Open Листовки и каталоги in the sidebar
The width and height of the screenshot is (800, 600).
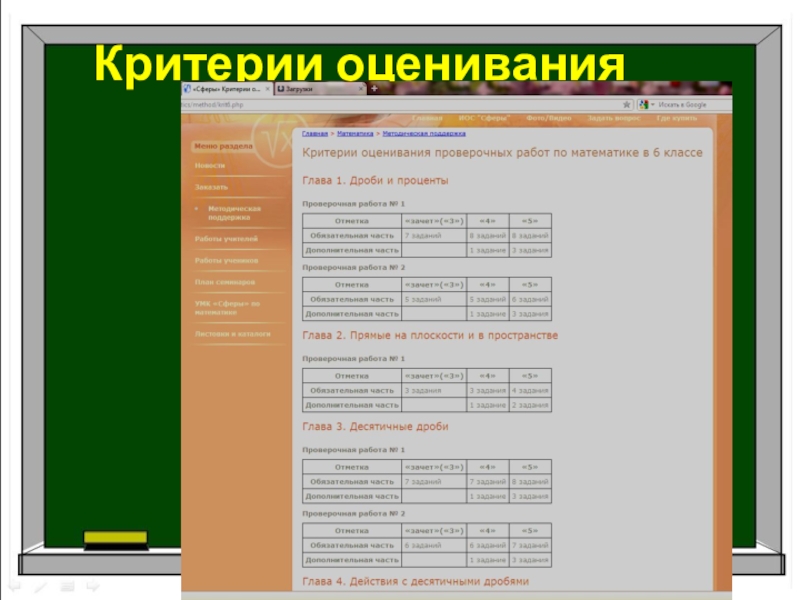point(233,334)
